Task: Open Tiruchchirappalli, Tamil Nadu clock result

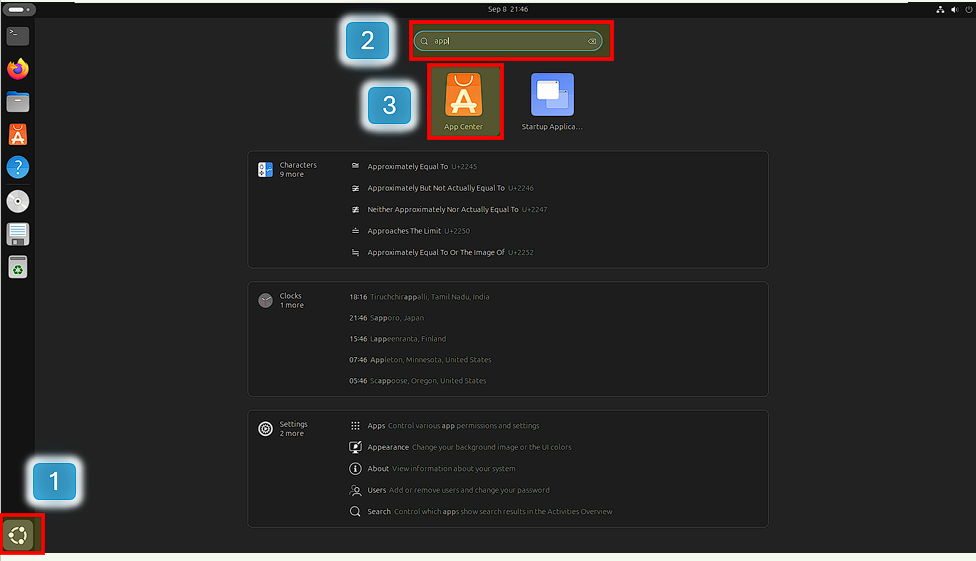Action: coord(419,297)
